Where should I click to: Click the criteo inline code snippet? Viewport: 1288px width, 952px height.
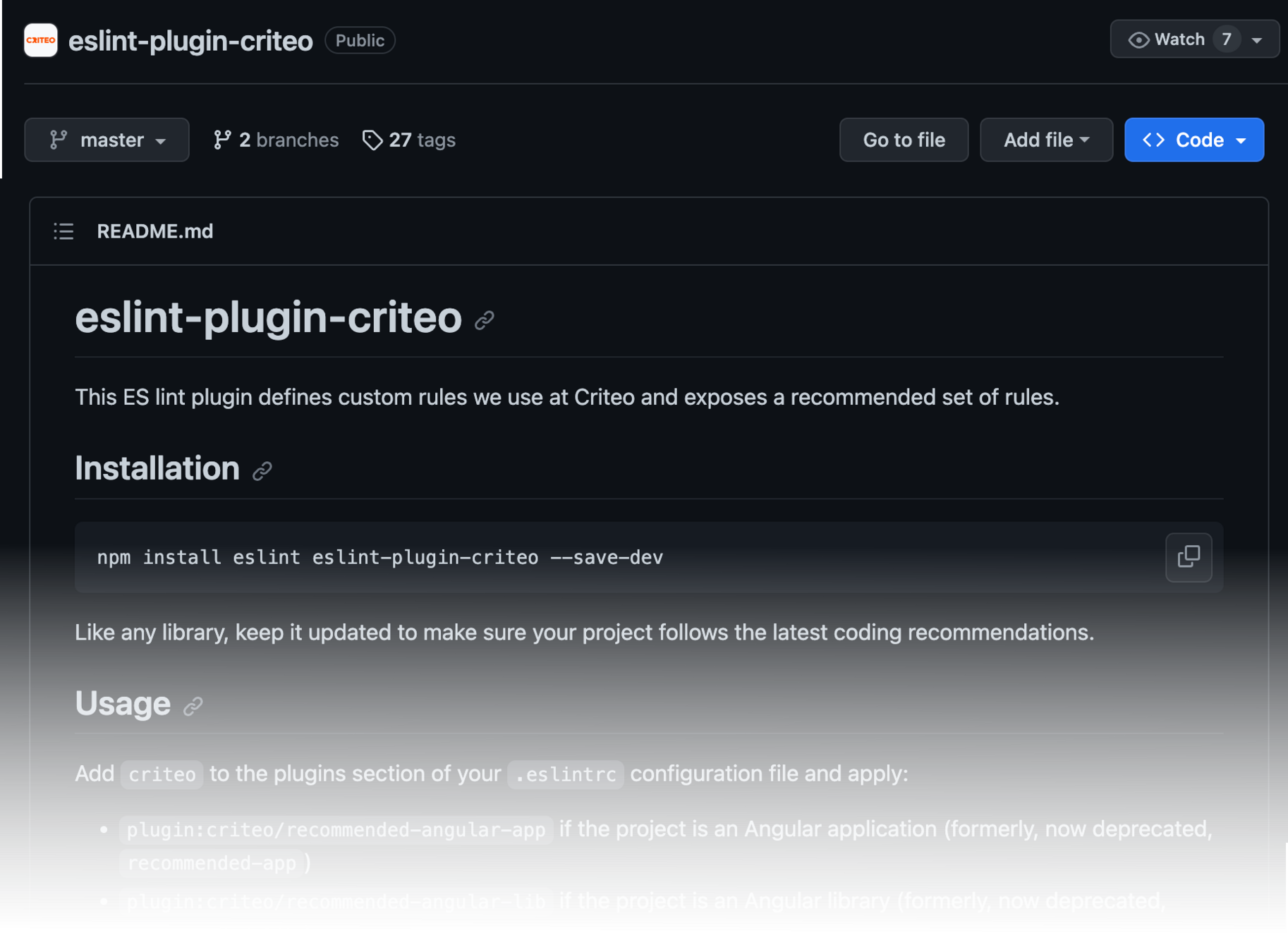[x=162, y=774]
